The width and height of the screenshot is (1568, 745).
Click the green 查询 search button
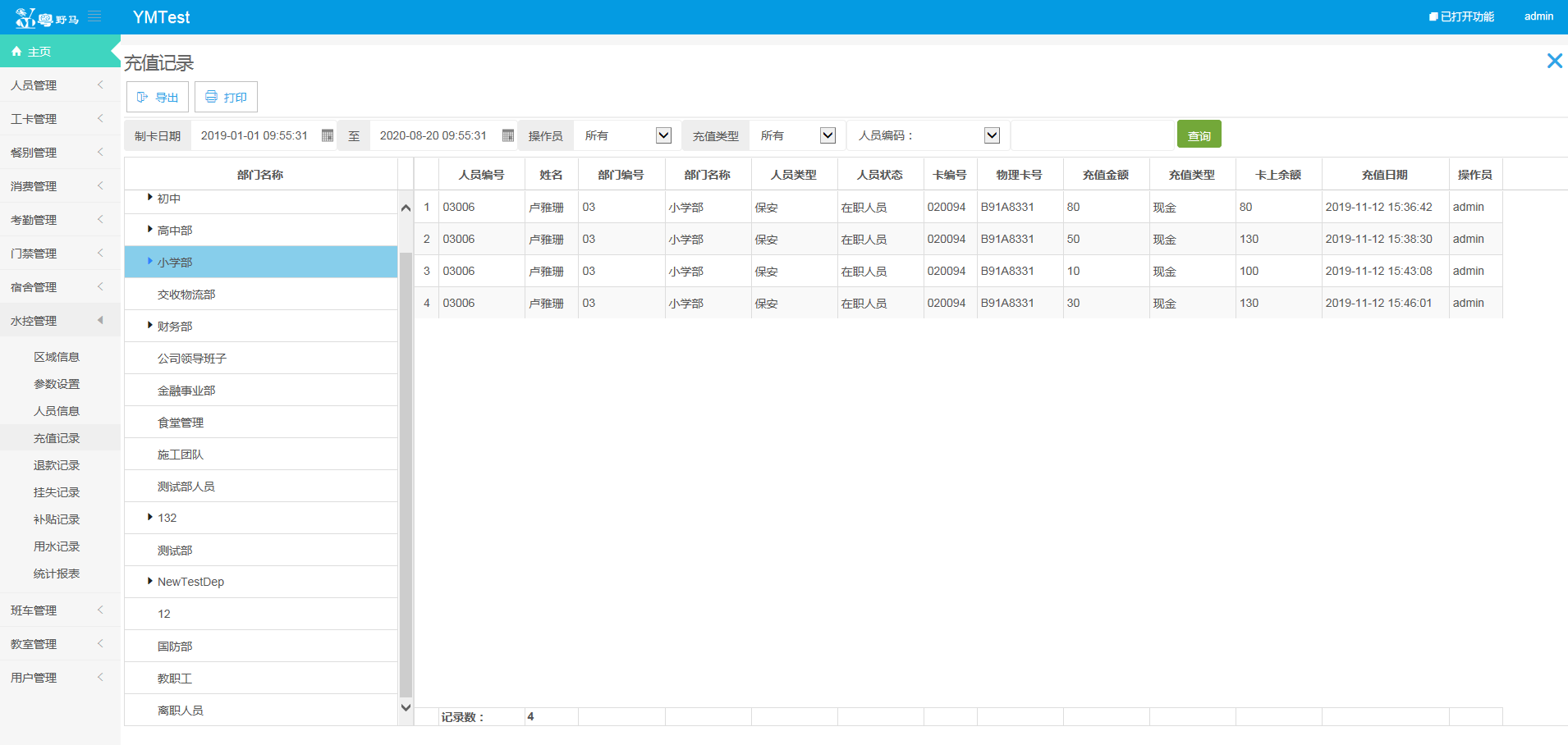click(1199, 135)
